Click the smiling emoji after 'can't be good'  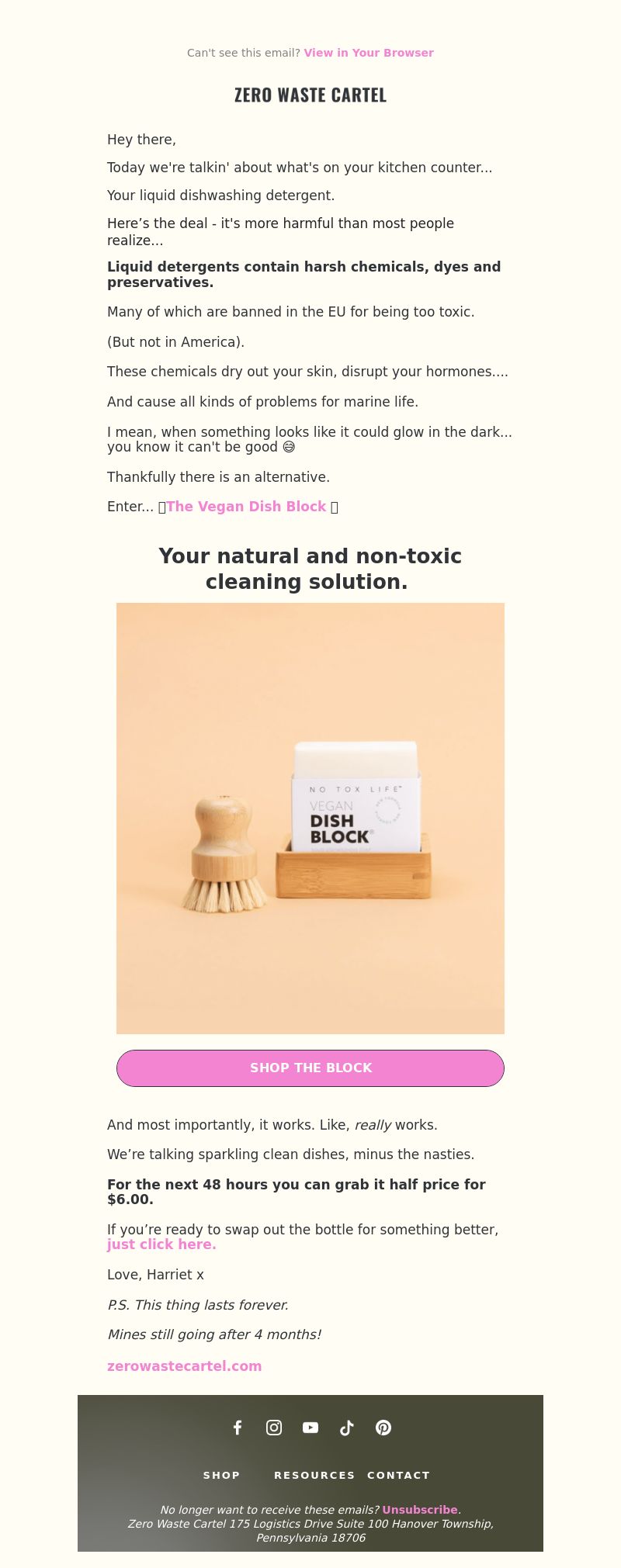[289, 447]
